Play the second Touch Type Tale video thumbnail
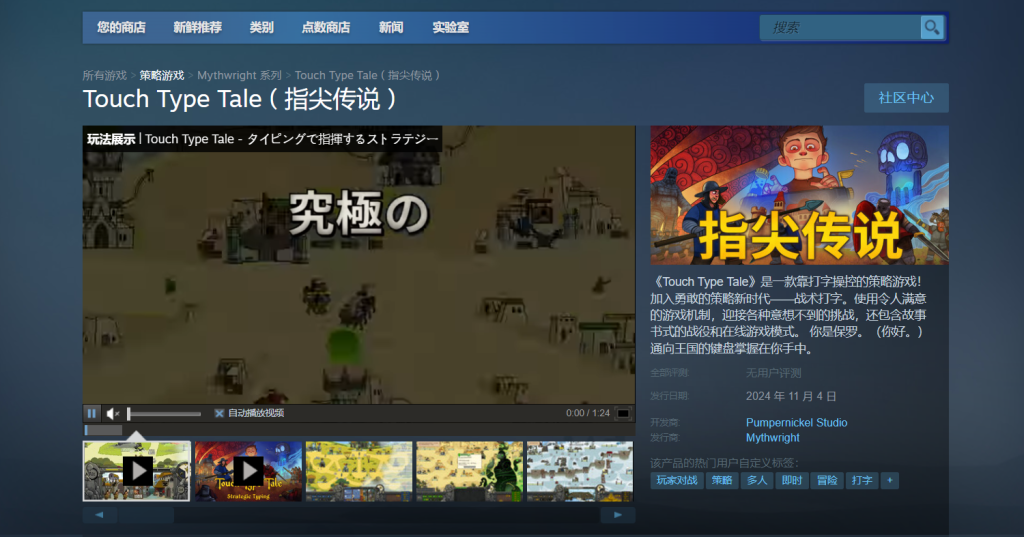 coord(248,471)
